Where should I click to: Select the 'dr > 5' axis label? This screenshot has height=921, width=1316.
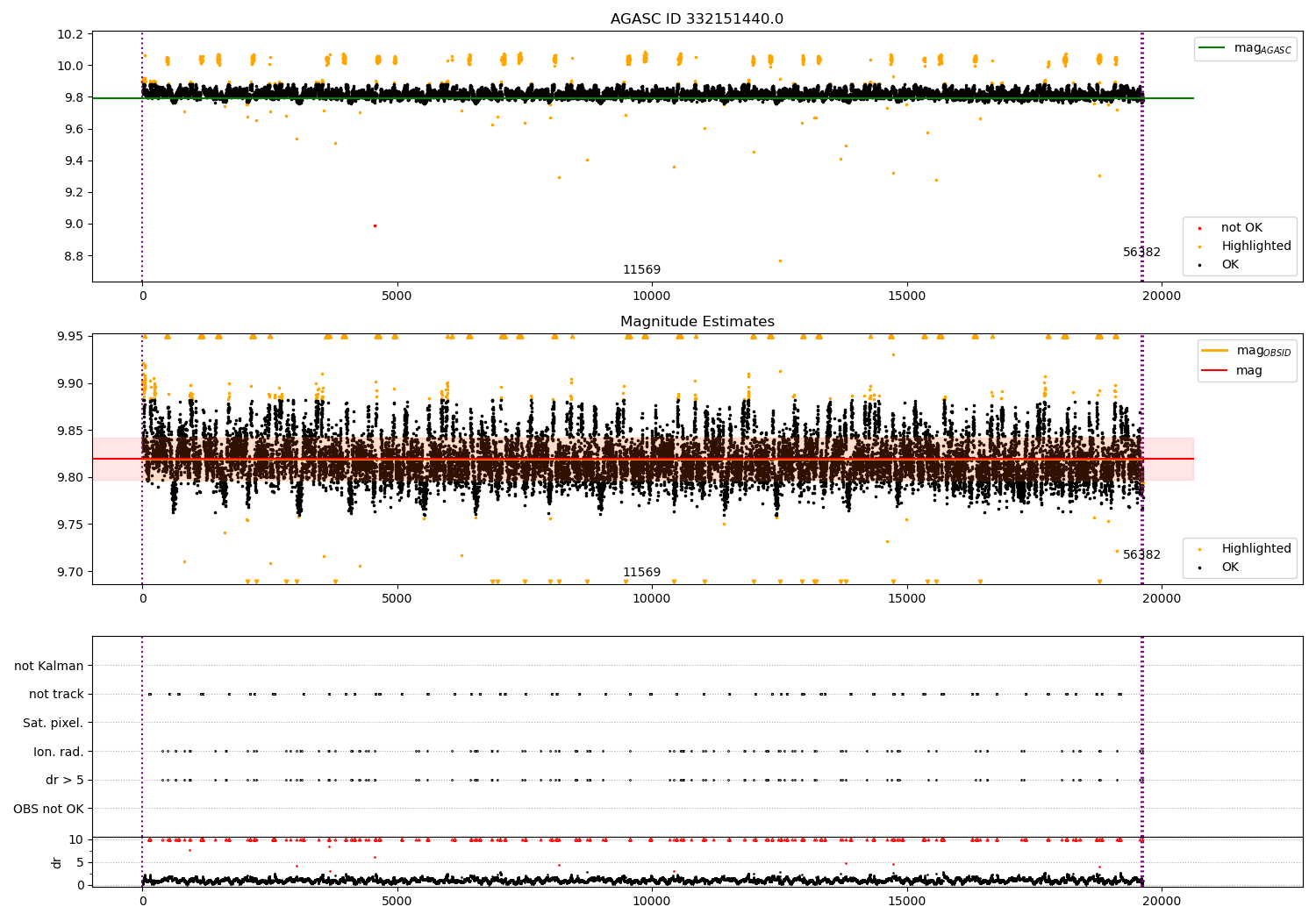(x=64, y=780)
